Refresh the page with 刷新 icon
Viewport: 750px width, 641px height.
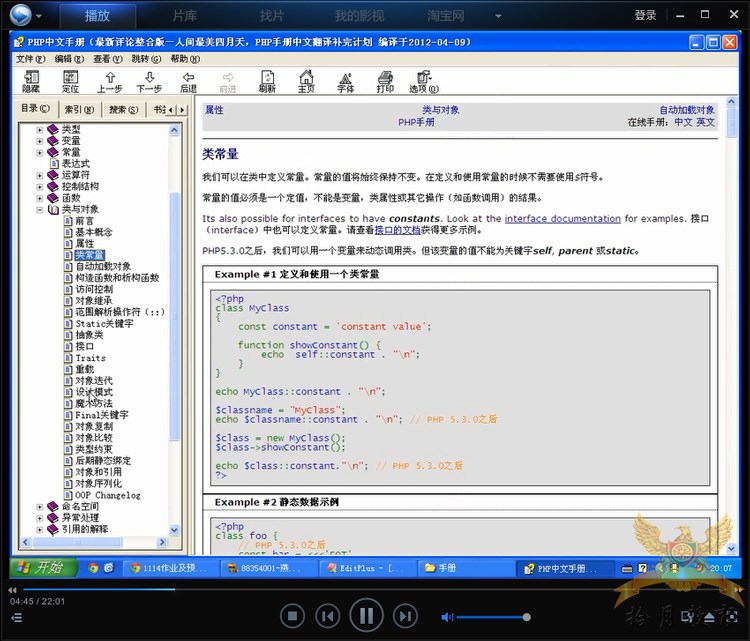click(x=267, y=81)
